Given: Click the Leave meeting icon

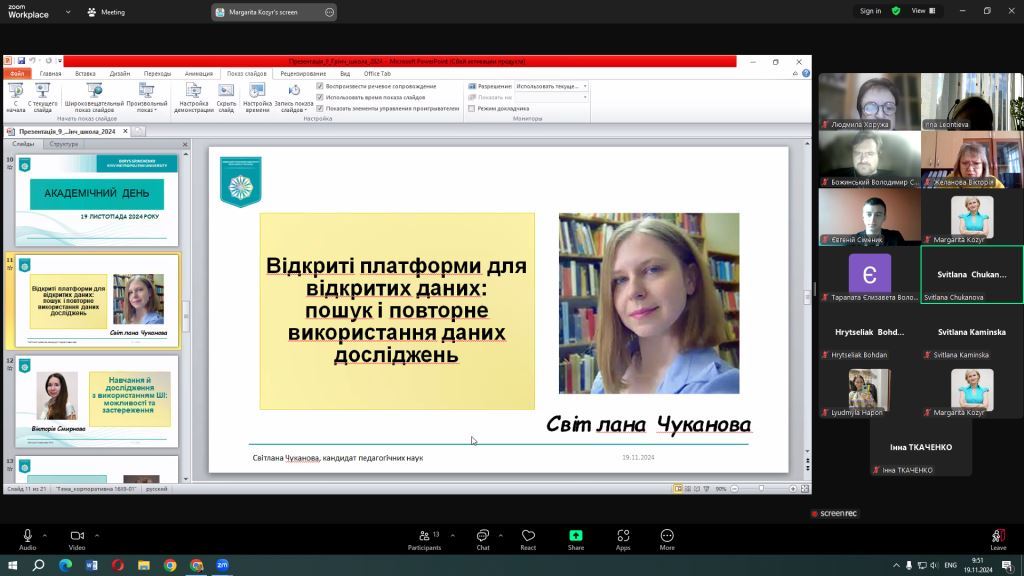Looking at the screenshot, I should tap(998, 536).
